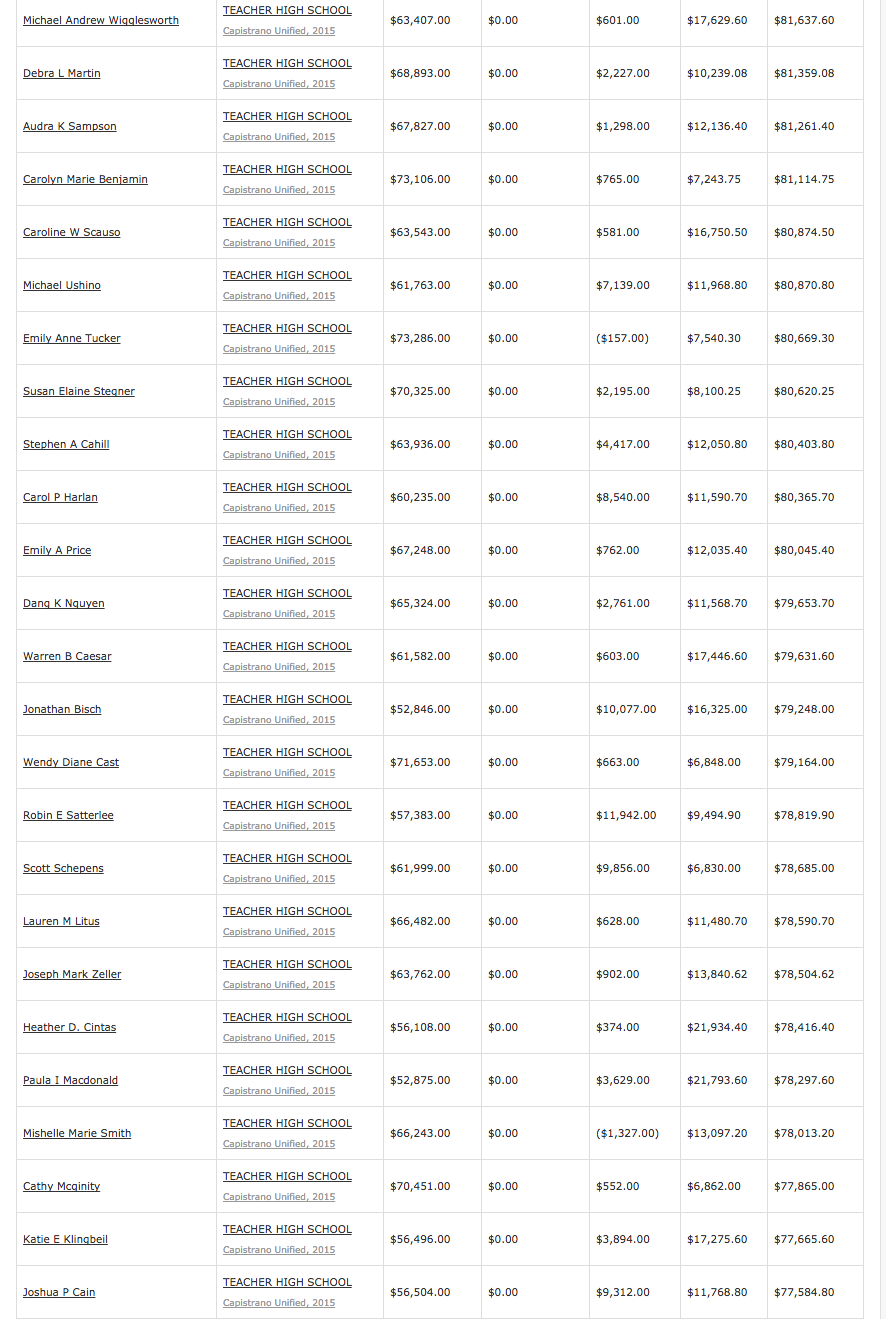Click the Heather D. Cintas link

(70, 1027)
